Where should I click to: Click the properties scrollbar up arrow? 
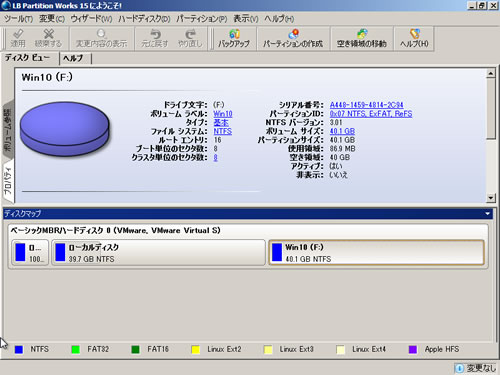[x=490, y=73]
